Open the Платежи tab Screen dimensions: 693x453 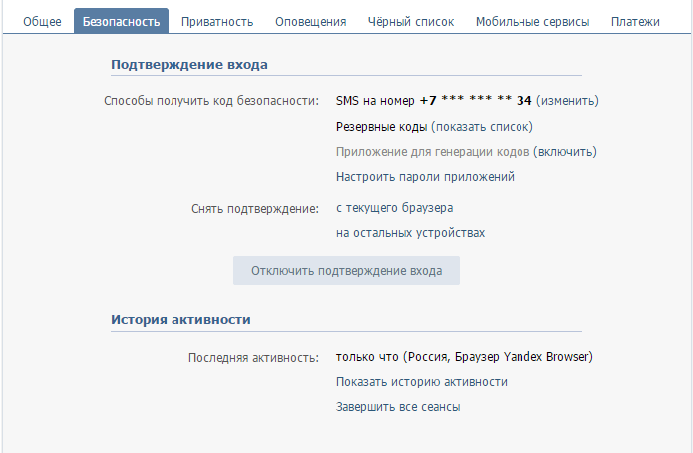(x=635, y=22)
